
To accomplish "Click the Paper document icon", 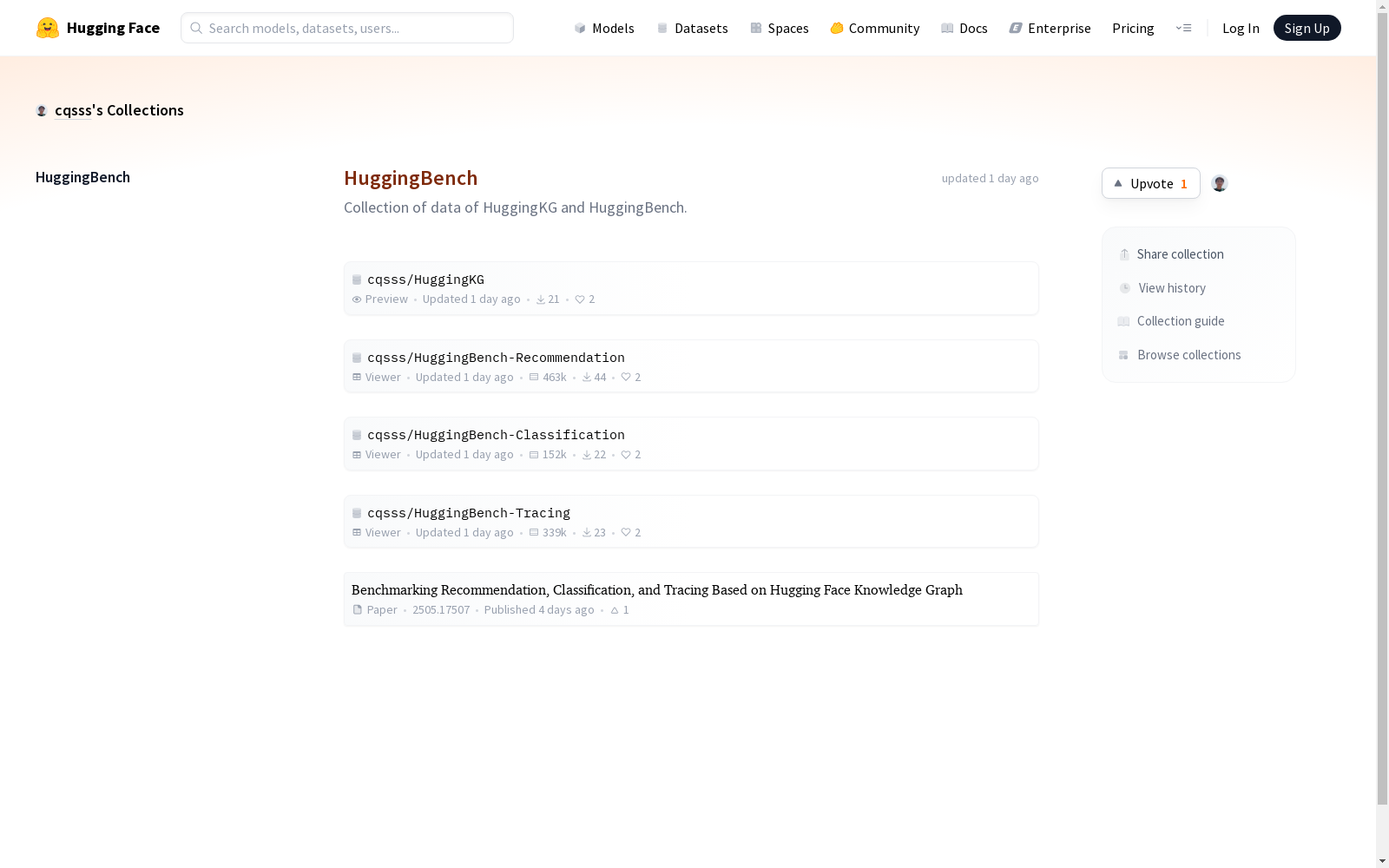I will tap(357, 610).
